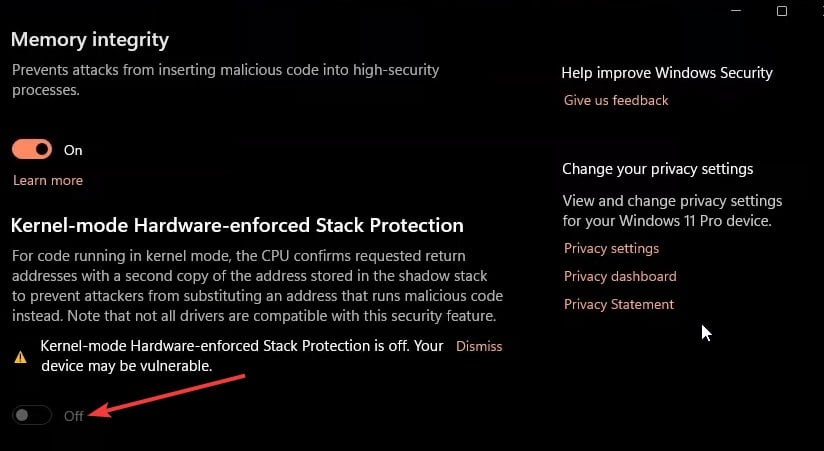
Task: Dismiss the Stack Protection warning
Action: click(x=479, y=346)
